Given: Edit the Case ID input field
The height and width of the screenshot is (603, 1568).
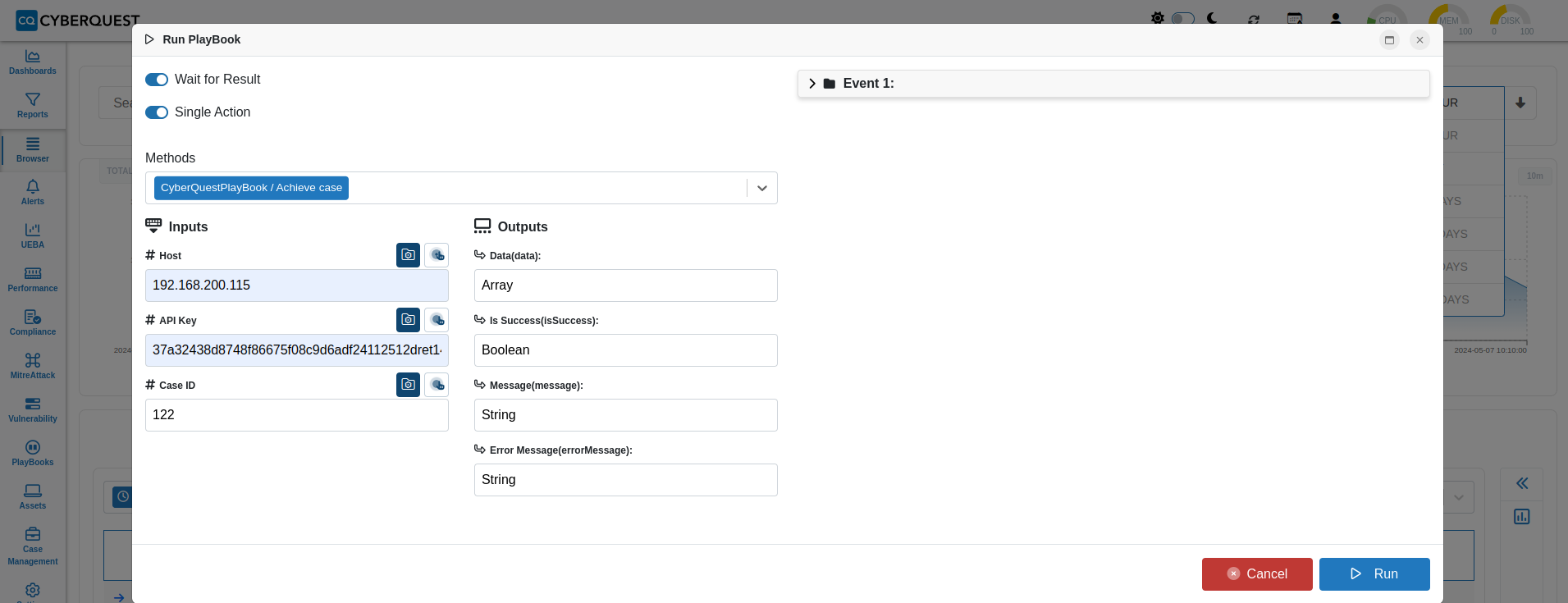Looking at the screenshot, I should [x=297, y=415].
